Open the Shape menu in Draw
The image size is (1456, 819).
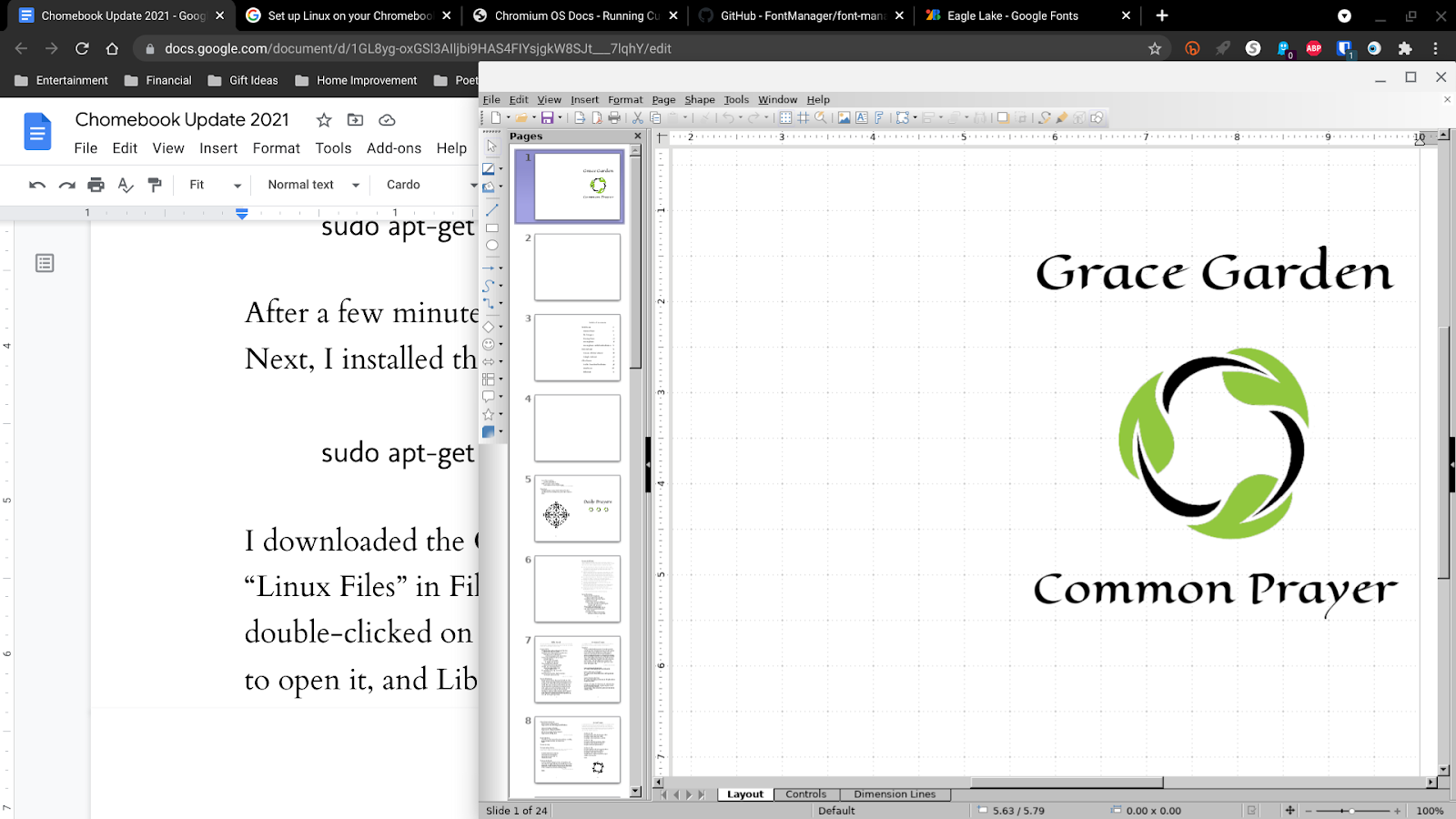coord(700,100)
